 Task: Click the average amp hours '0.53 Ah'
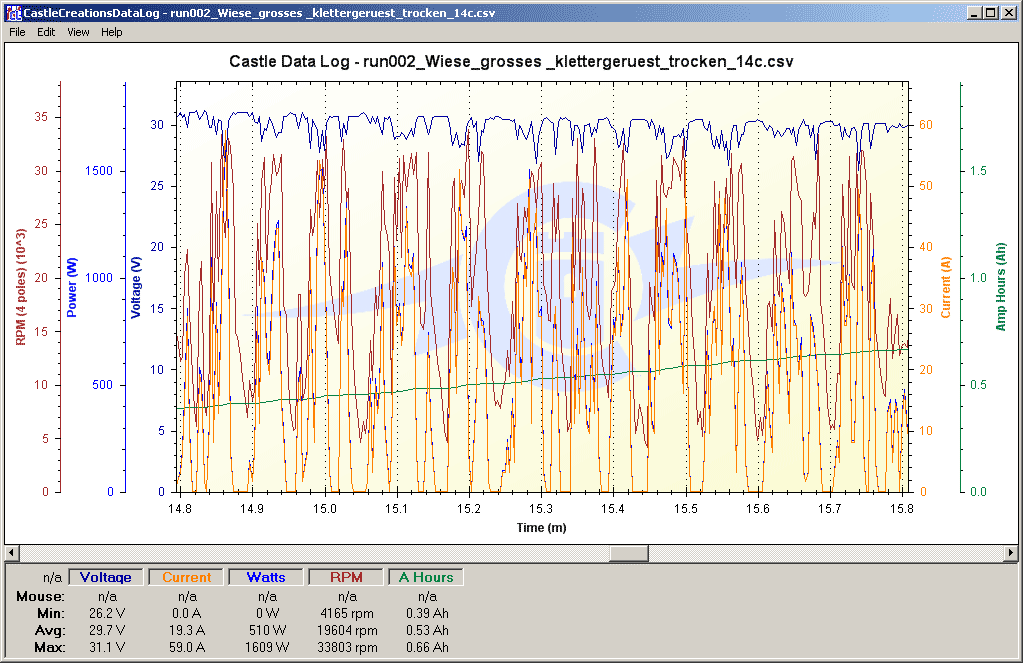click(x=427, y=630)
